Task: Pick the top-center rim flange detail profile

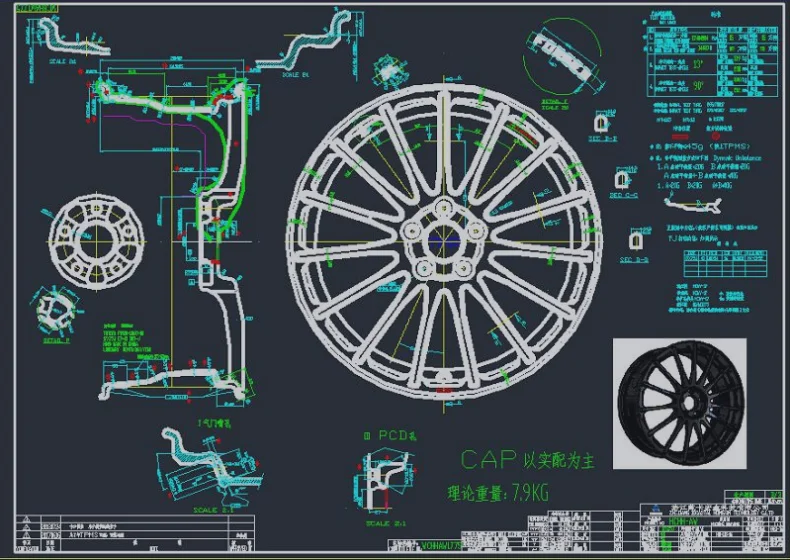Action: point(305,39)
